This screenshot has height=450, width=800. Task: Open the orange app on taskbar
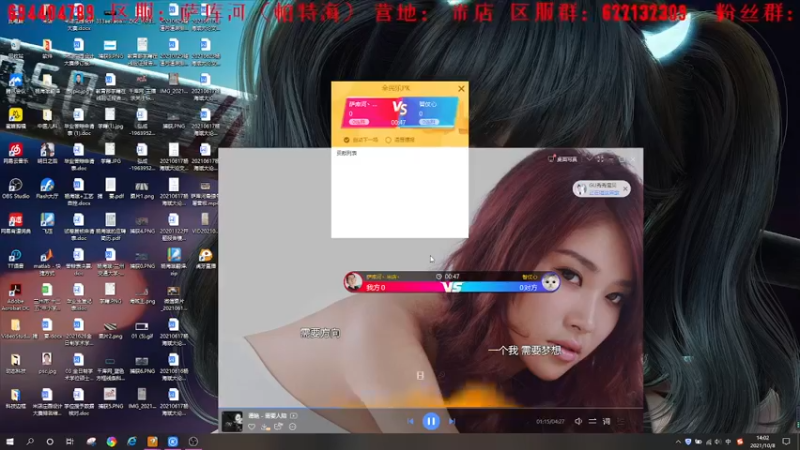[x=152, y=441]
